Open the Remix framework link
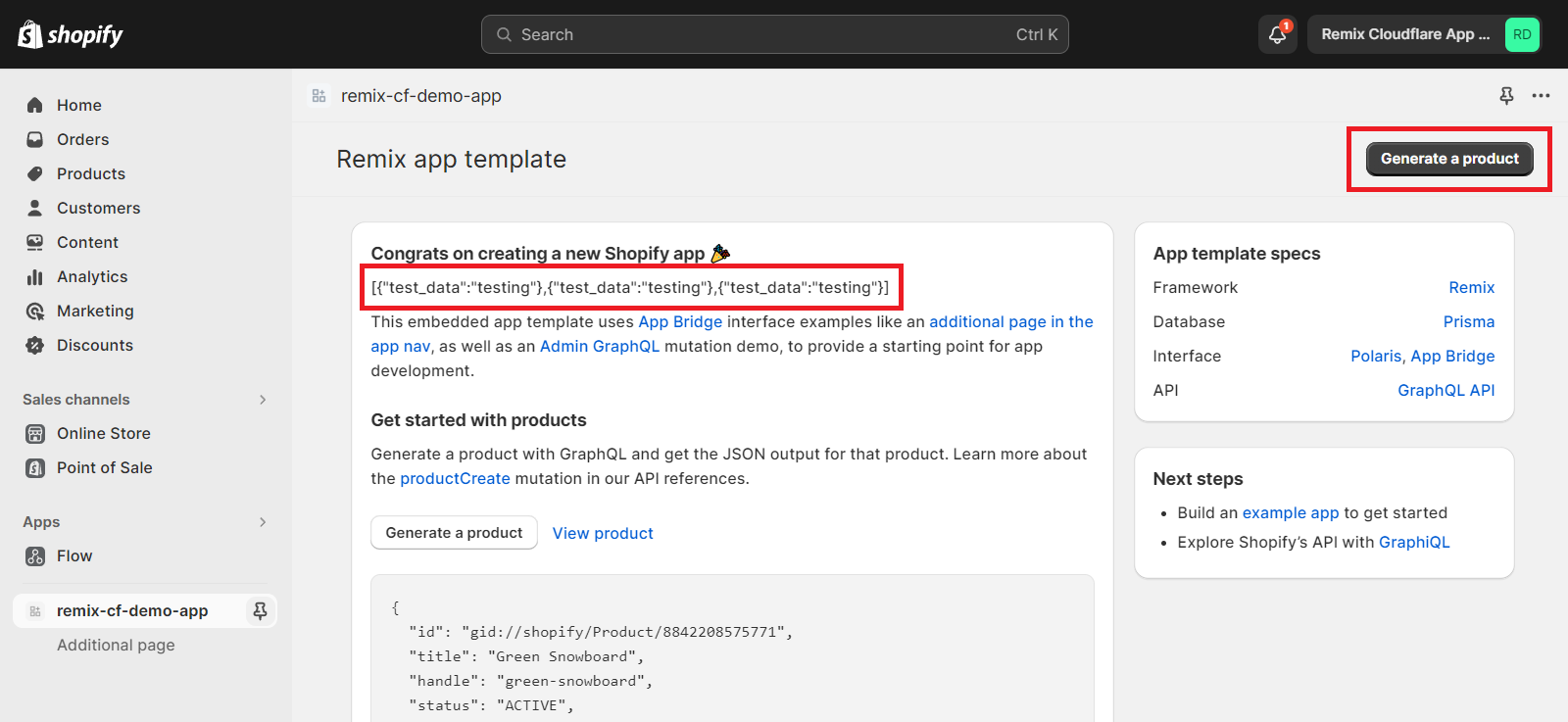This screenshot has height=722, width=1568. pyautogui.click(x=1471, y=287)
